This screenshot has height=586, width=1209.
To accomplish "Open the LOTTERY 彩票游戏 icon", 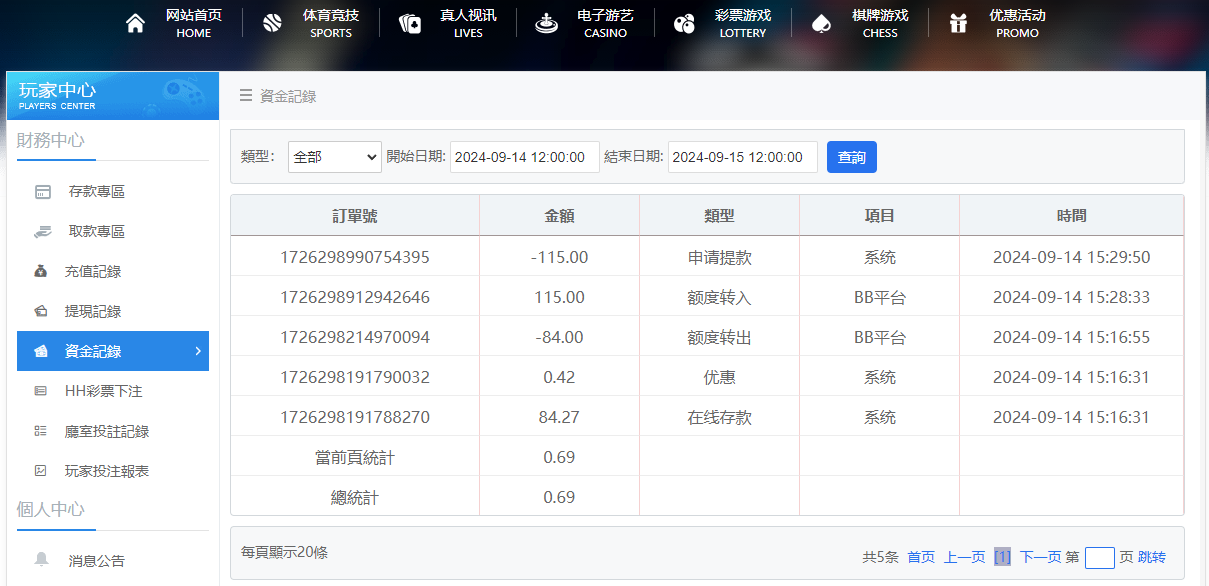I will [x=684, y=21].
